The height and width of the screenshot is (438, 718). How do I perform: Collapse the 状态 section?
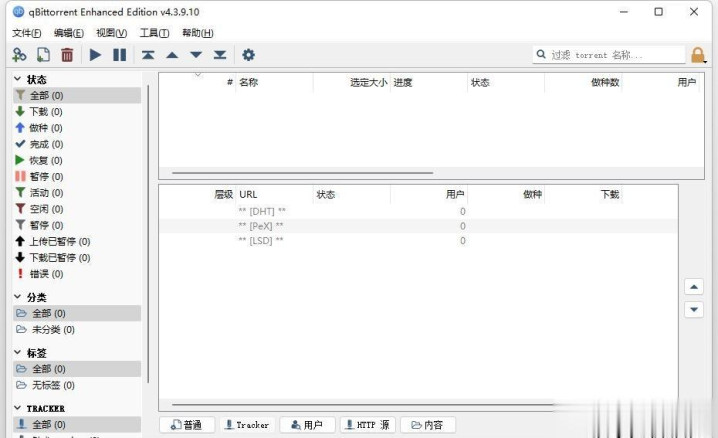[17, 79]
